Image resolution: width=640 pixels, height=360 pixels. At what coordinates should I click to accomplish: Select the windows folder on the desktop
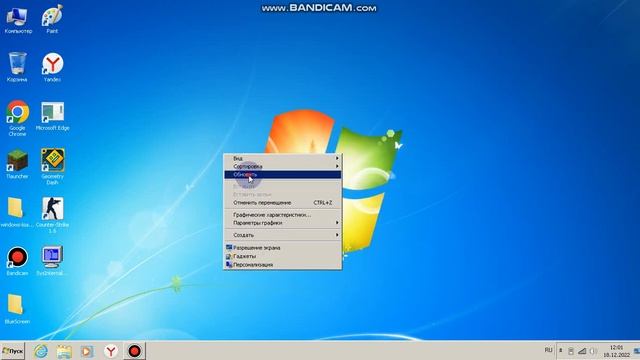click(x=16, y=212)
